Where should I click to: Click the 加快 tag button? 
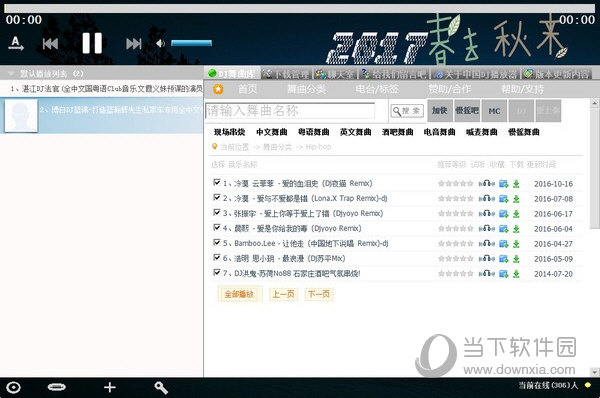[x=440, y=111]
